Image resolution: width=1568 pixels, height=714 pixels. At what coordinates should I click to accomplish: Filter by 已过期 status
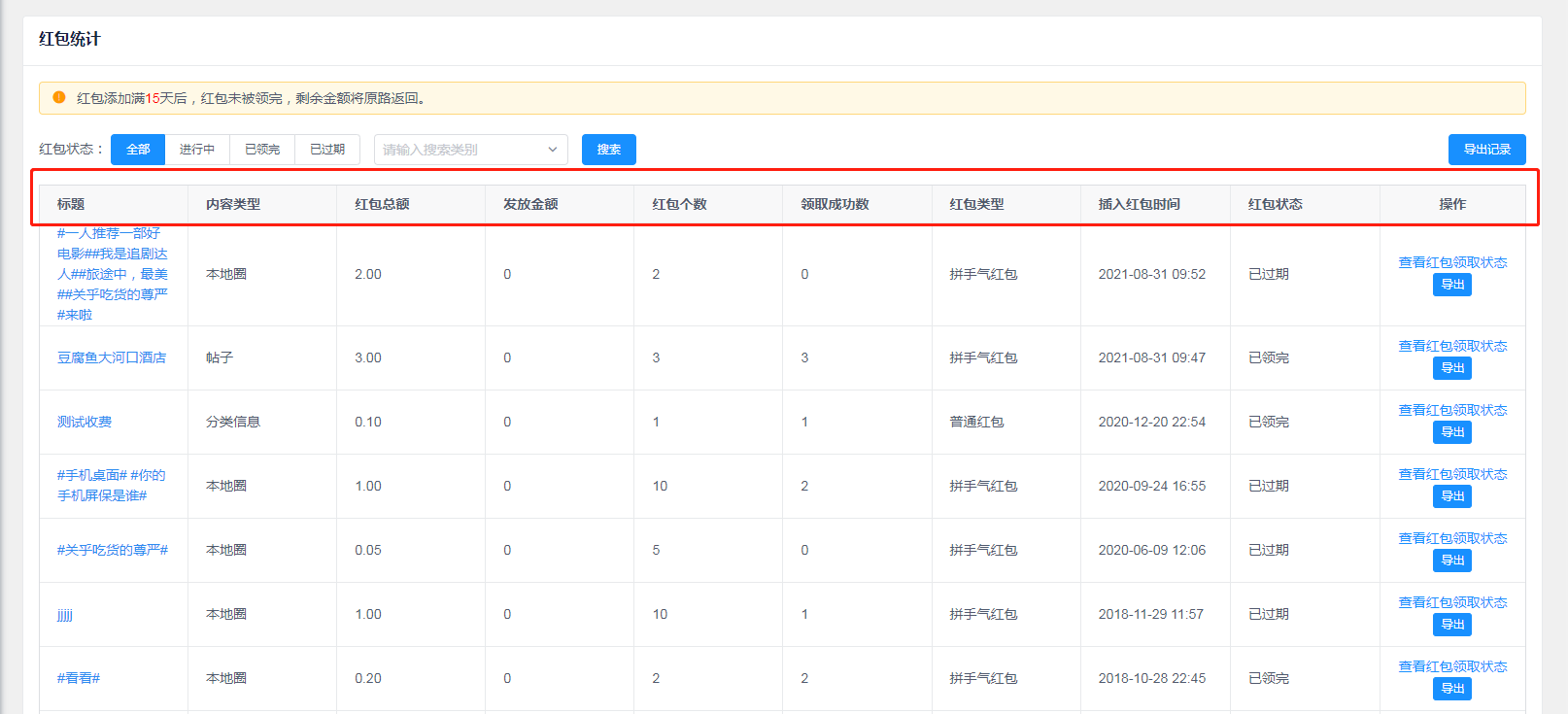click(x=327, y=150)
